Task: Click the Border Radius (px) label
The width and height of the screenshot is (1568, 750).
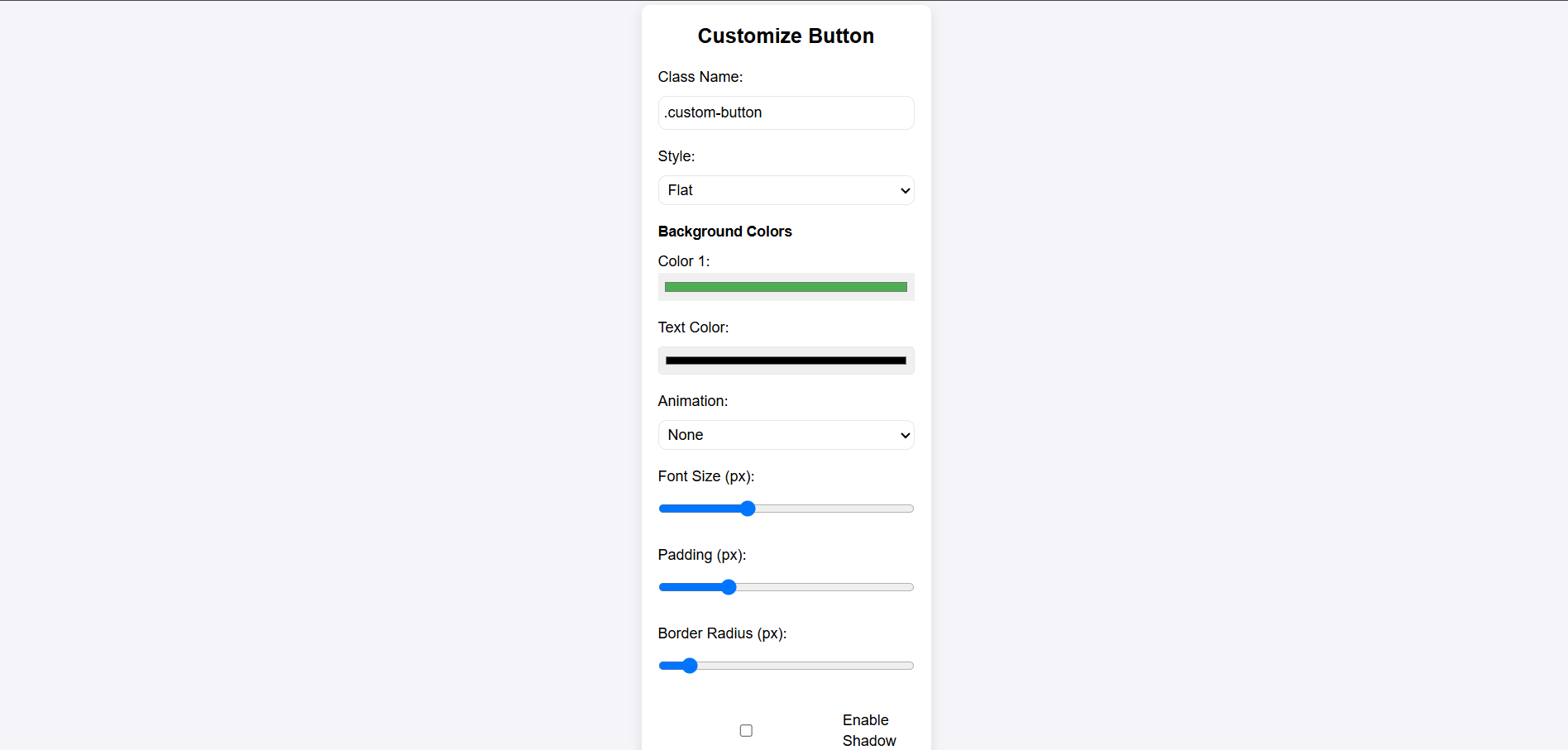Action: tap(722, 633)
